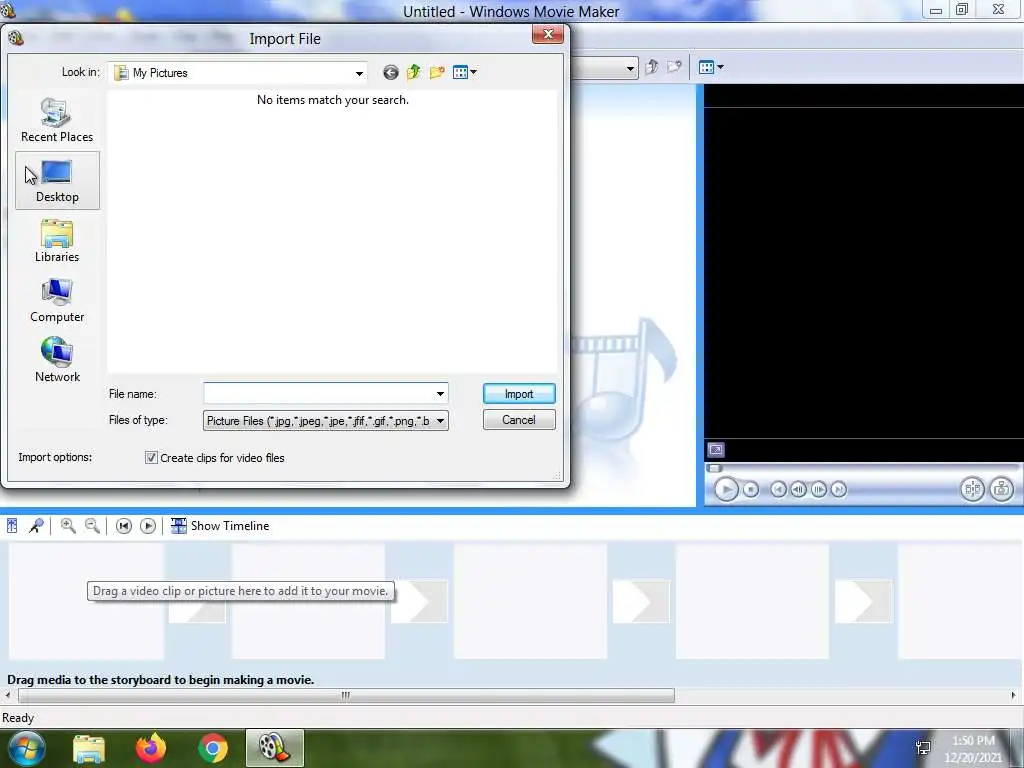Viewport: 1024px width, 768px height.
Task: Click the storyboard horizontal scrollbar thumb
Action: [346, 696]
